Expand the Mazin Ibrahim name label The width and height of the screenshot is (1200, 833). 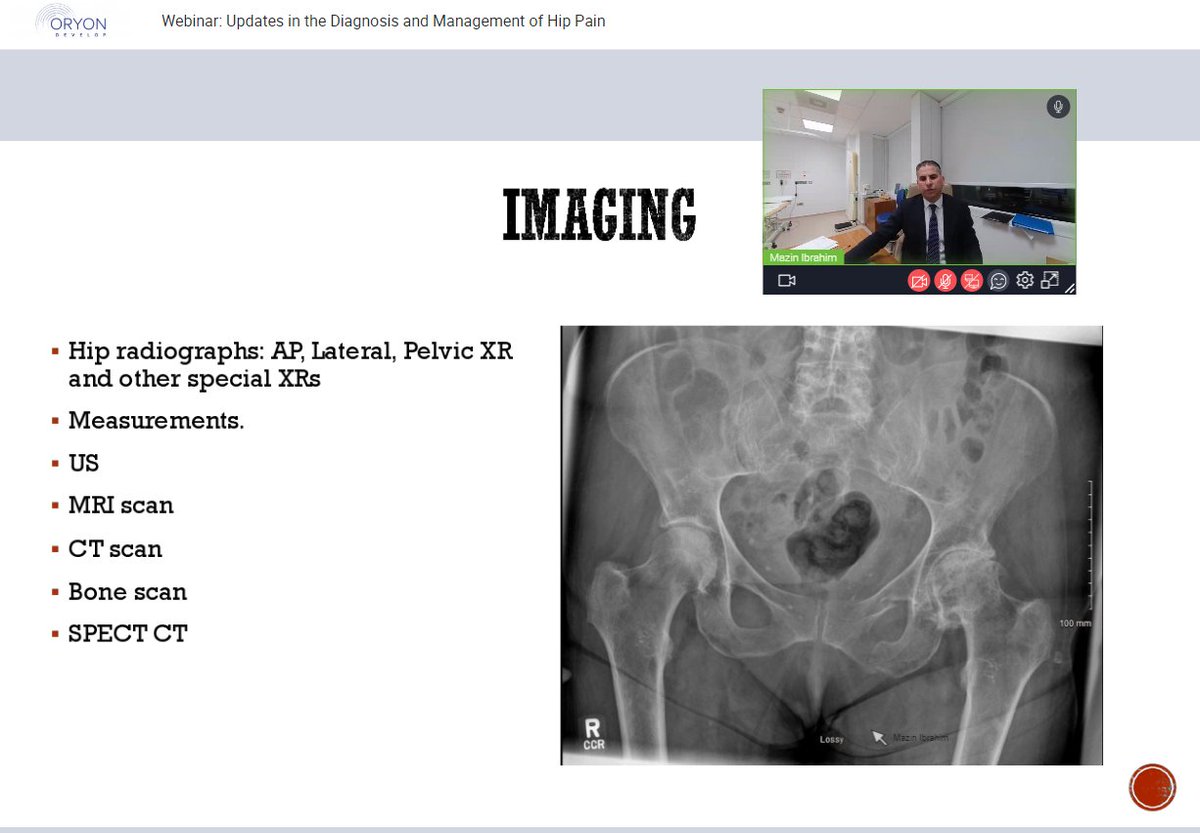(x=804, y=257)
